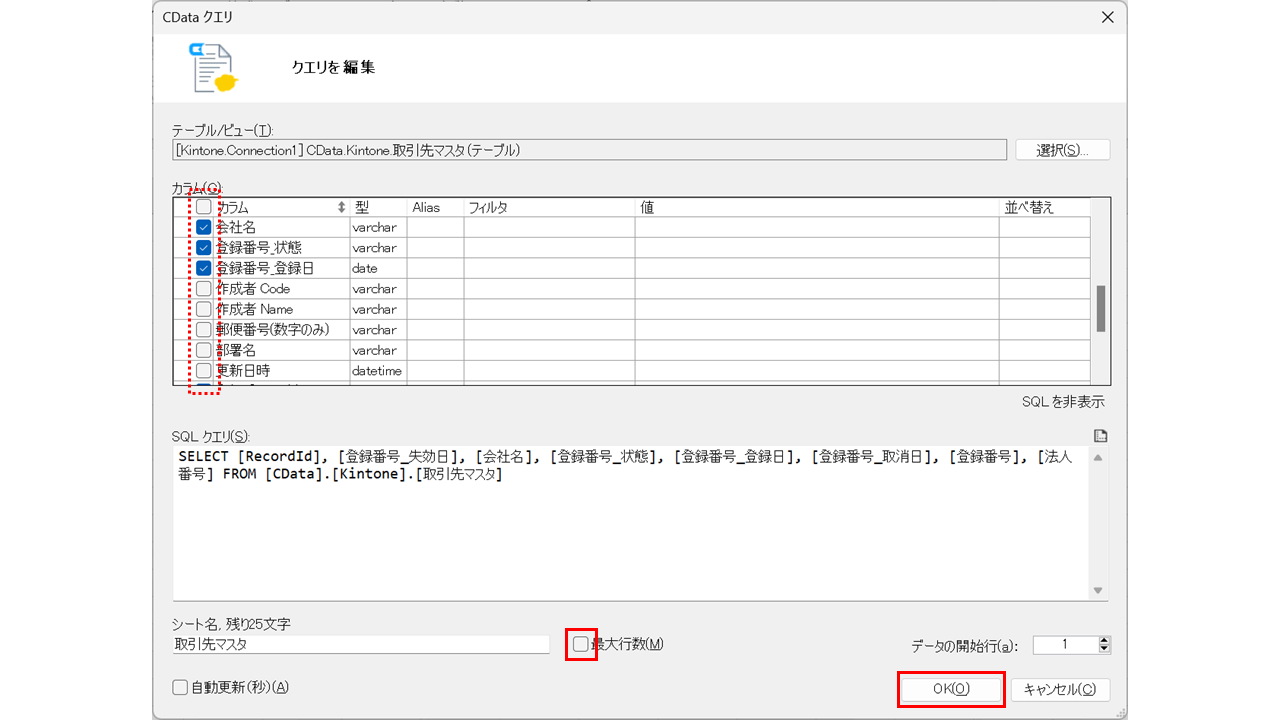Select the 会社名 row name
1280x720 pixels.
237,228
